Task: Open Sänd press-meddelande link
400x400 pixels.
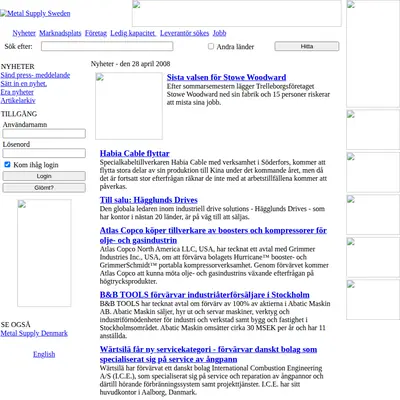Action: click(x=35, y=75)
